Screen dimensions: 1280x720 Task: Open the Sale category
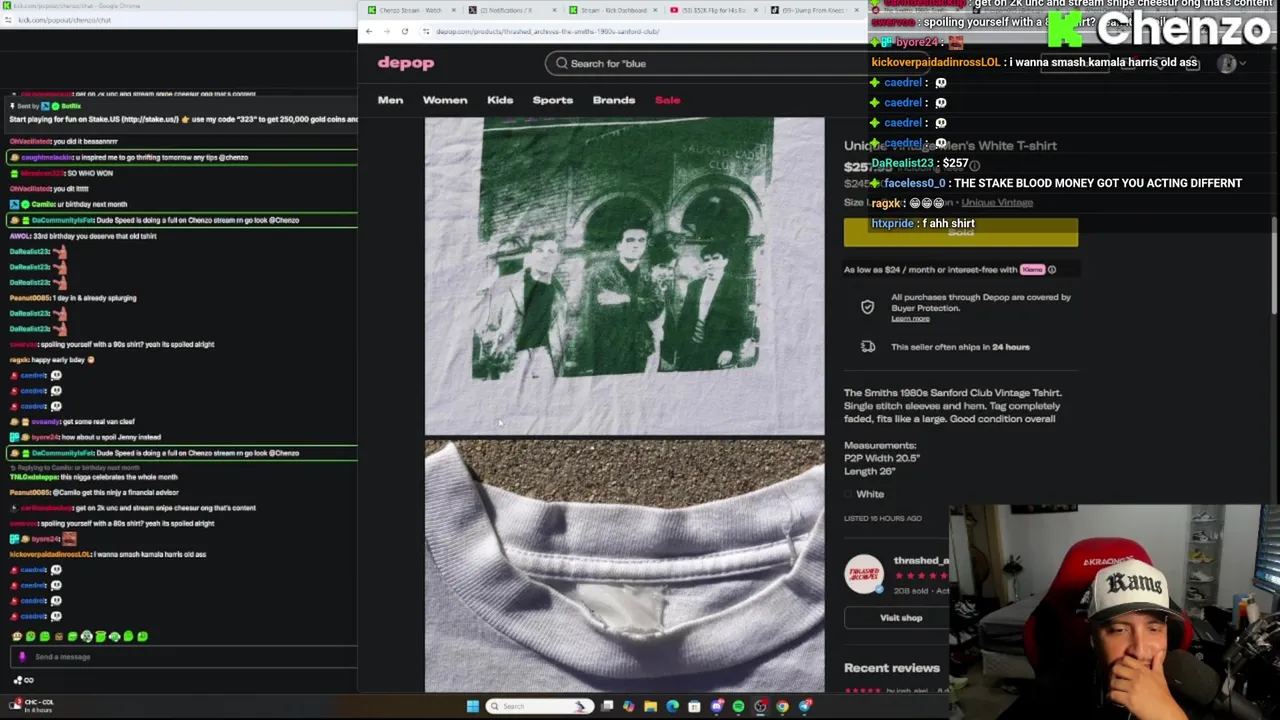(667, 100)
